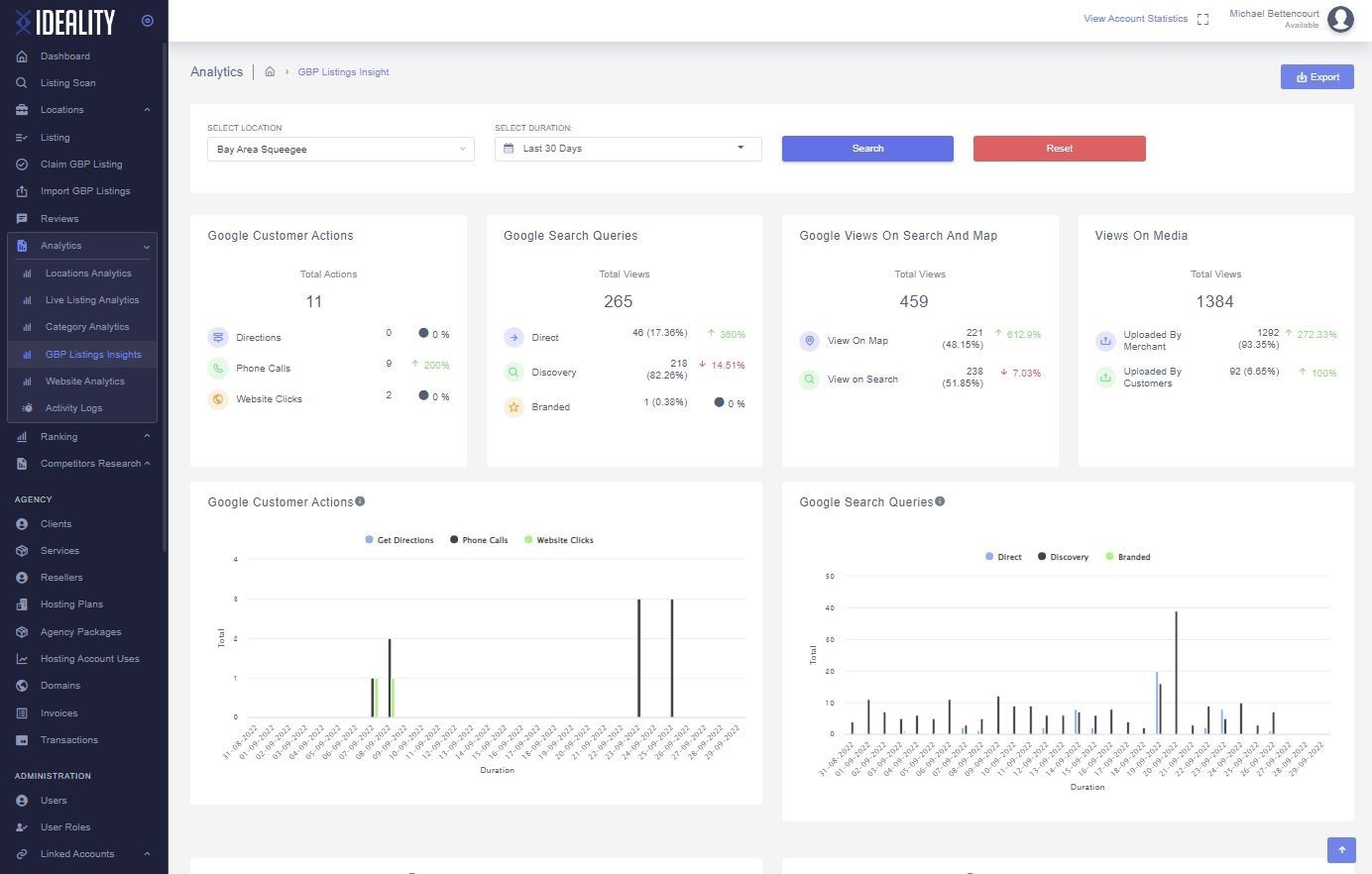
Task: Click the red Reset button
Action: 1060,149
